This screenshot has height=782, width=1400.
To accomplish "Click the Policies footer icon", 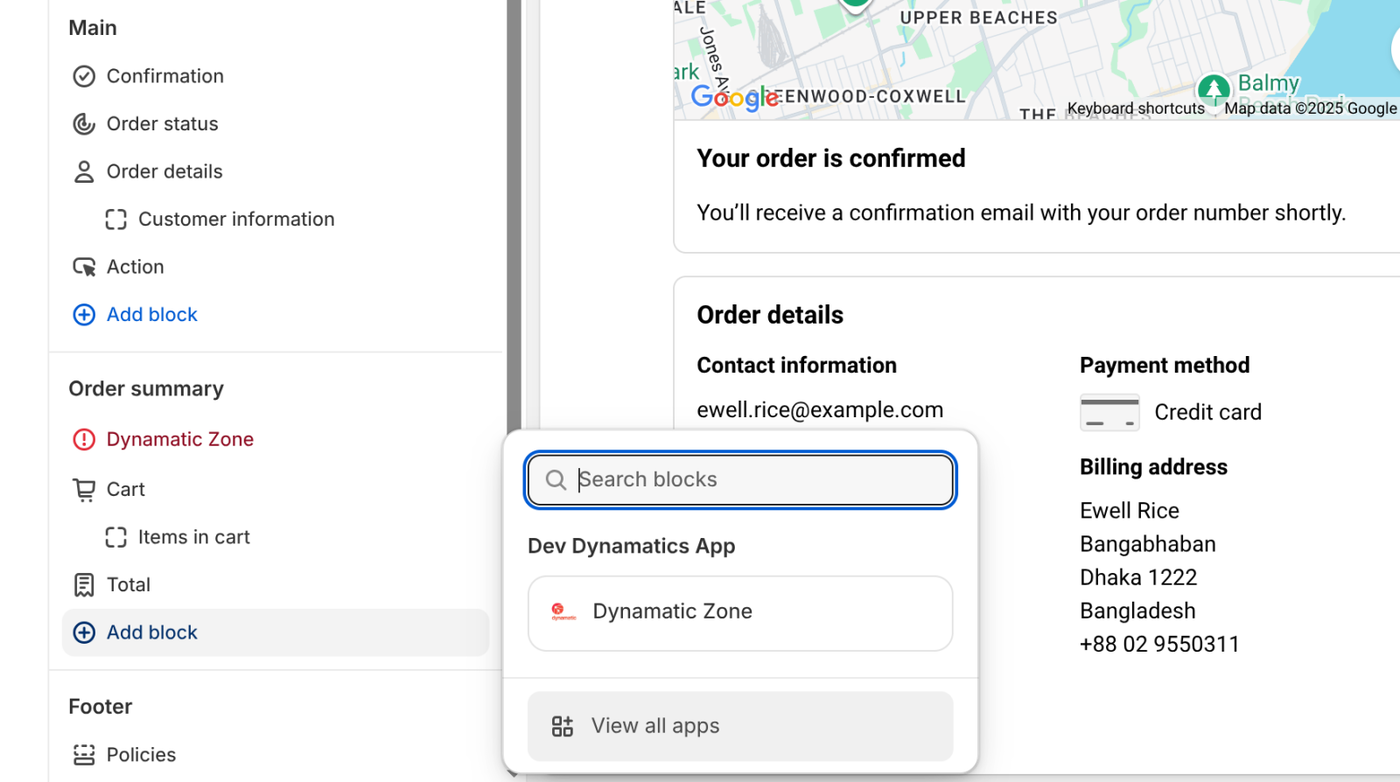I will [84, 755].
